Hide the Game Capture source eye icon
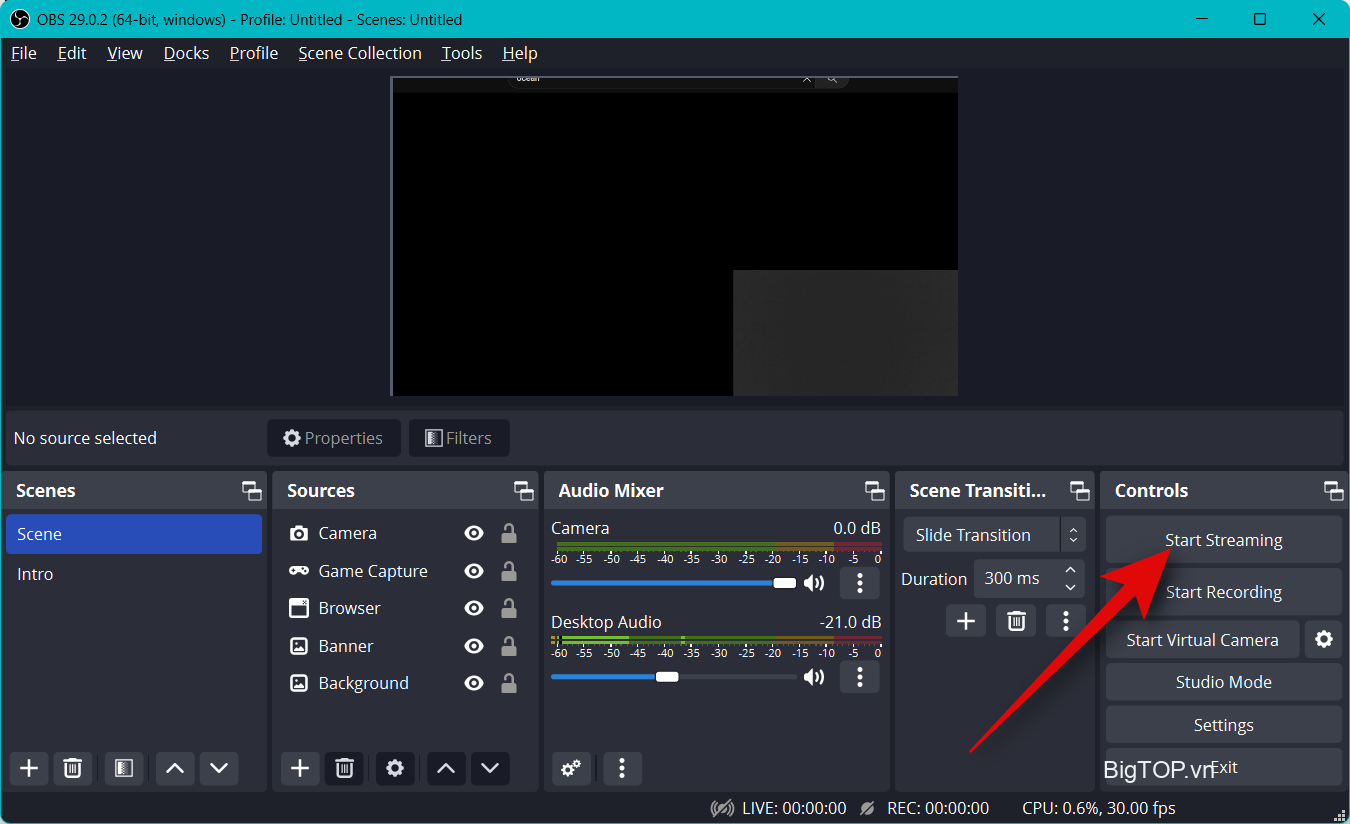The image size is (1350, 824). click(474, 571)
